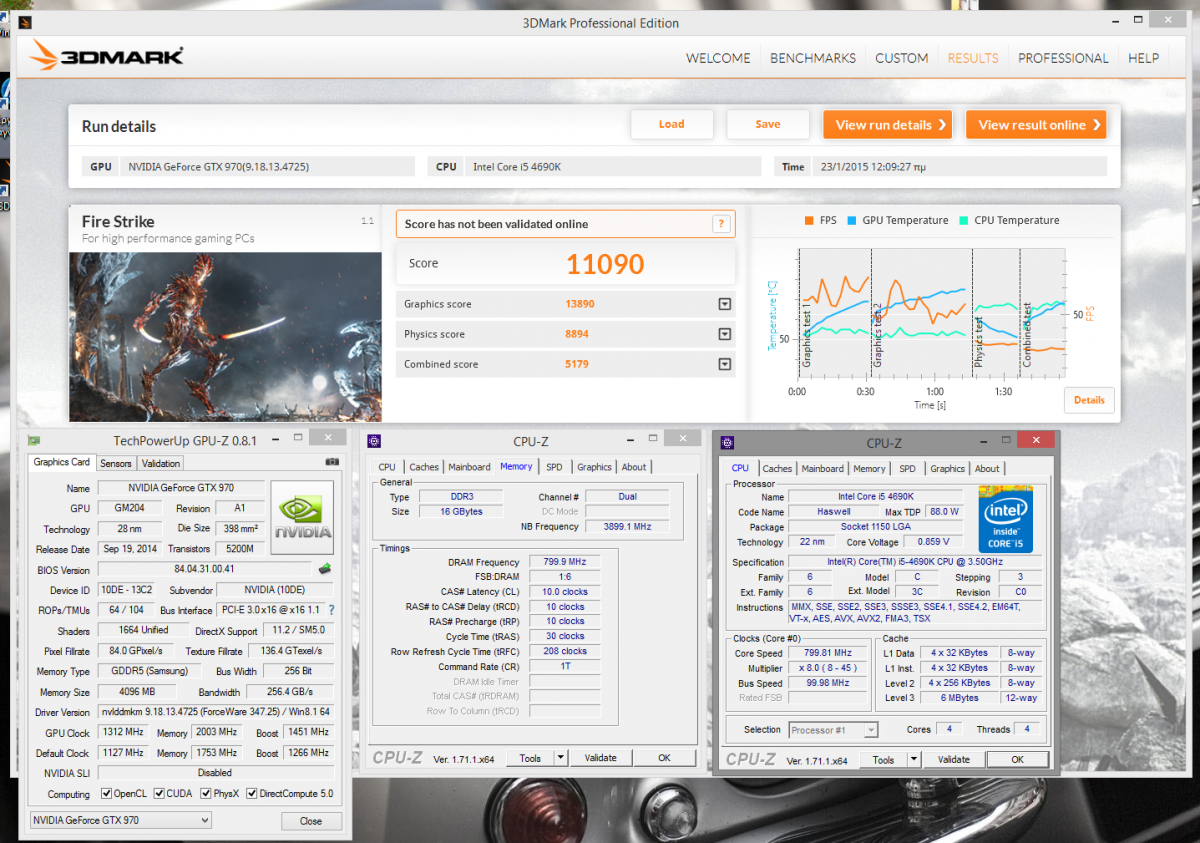Click the View run details button
Screen dimensions: 1200x843
(x=887, y=125)
